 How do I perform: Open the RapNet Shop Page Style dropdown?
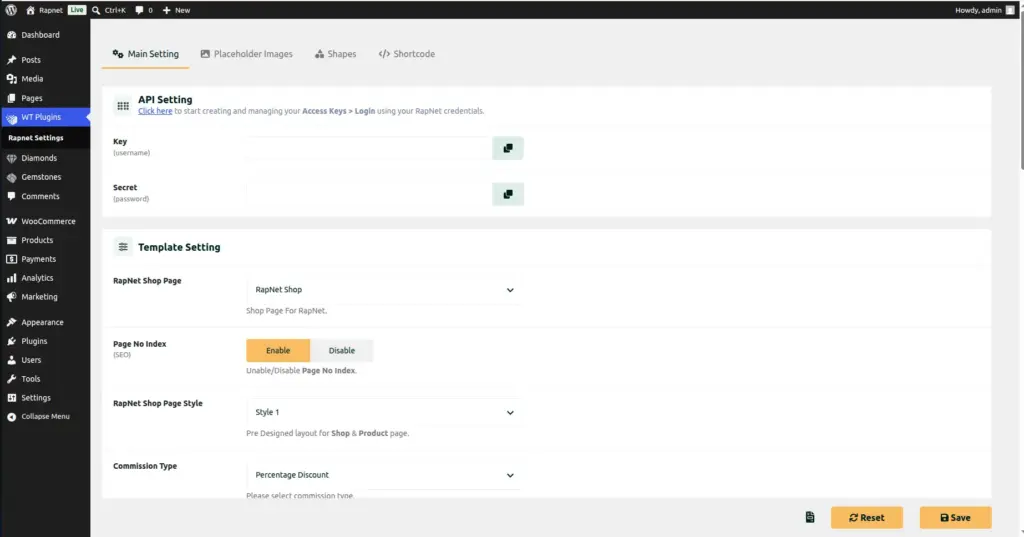(x=384, y=412)
